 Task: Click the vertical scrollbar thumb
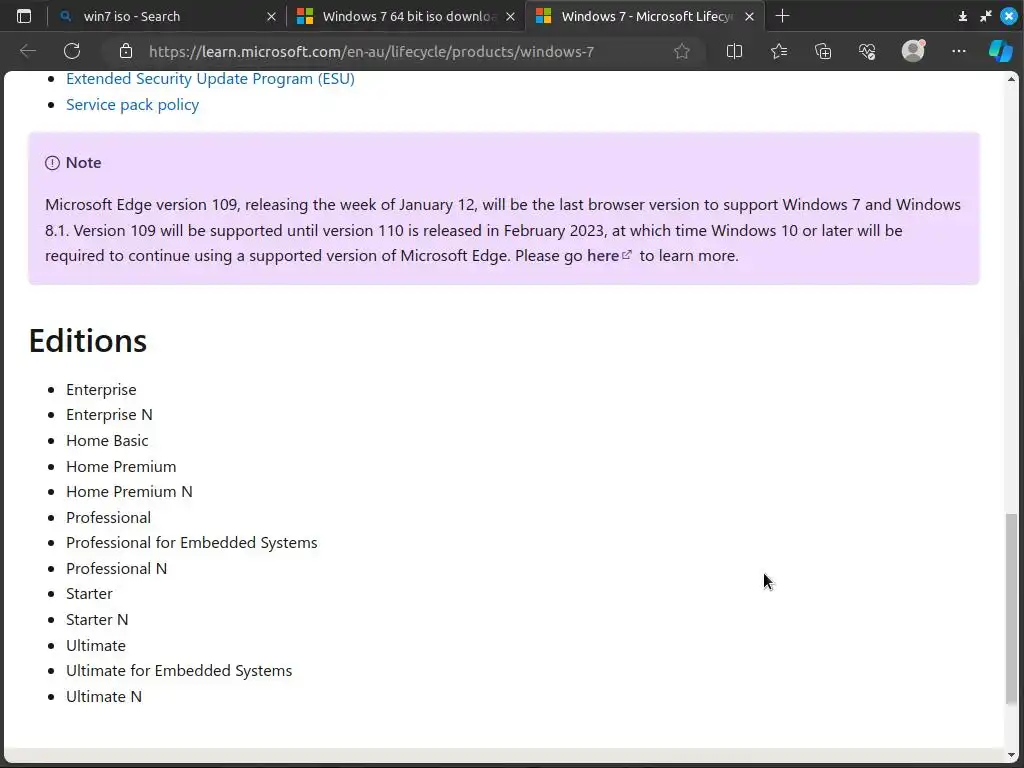[1012, 609]
